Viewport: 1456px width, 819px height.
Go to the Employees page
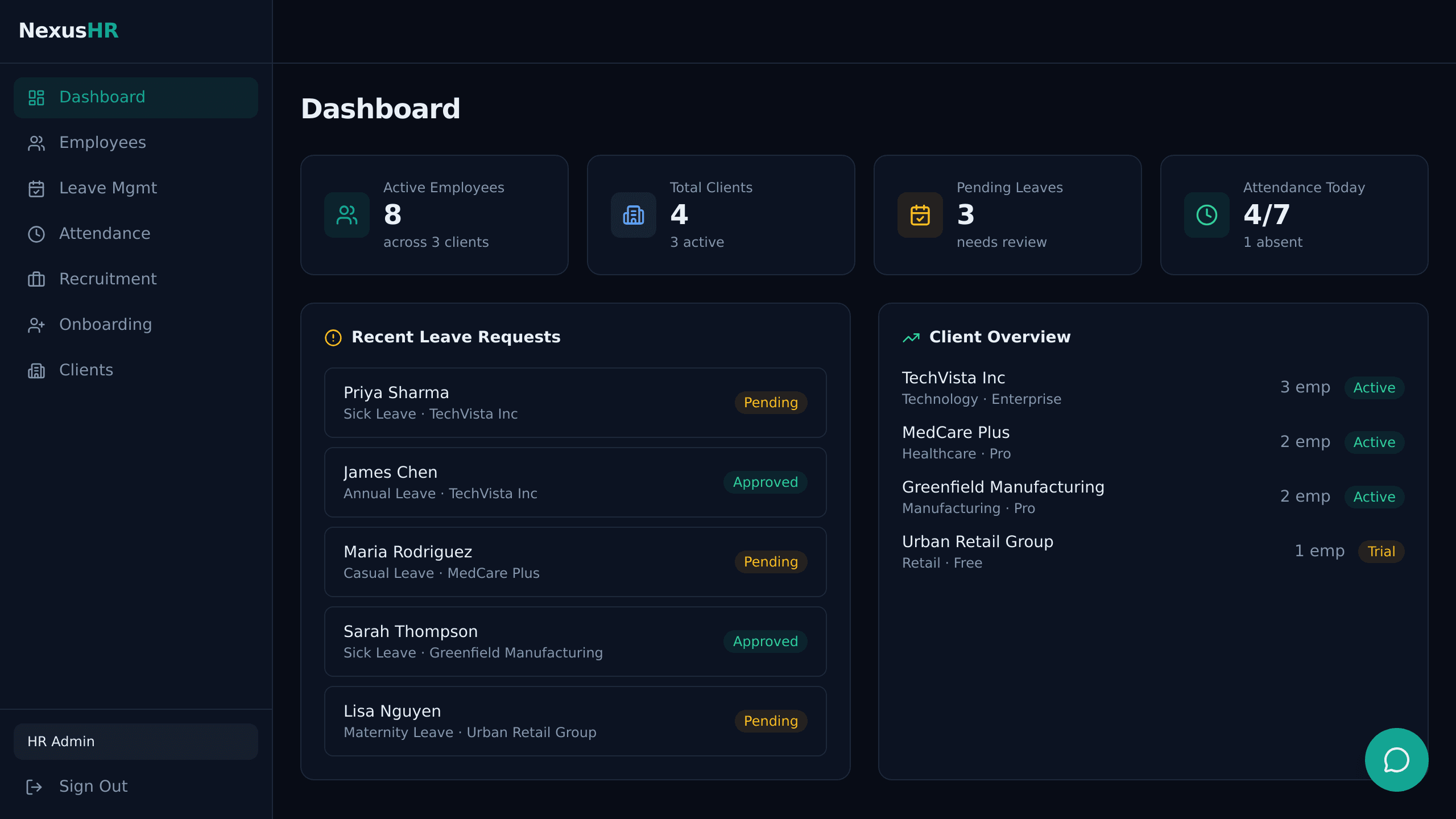pyautogui.click(x=136, y=143)
